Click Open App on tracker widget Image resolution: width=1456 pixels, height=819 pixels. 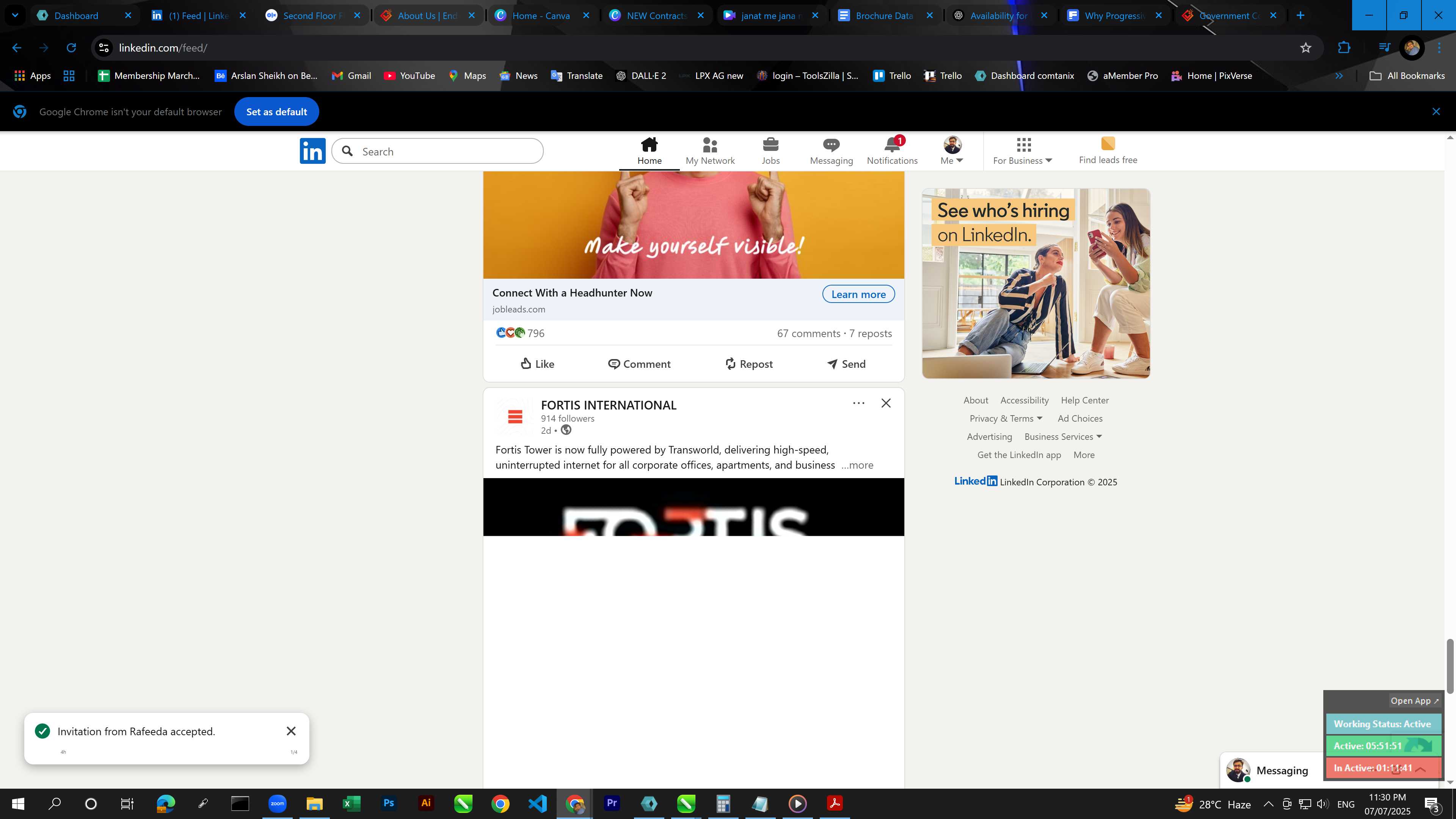[x=1414, y=701]
